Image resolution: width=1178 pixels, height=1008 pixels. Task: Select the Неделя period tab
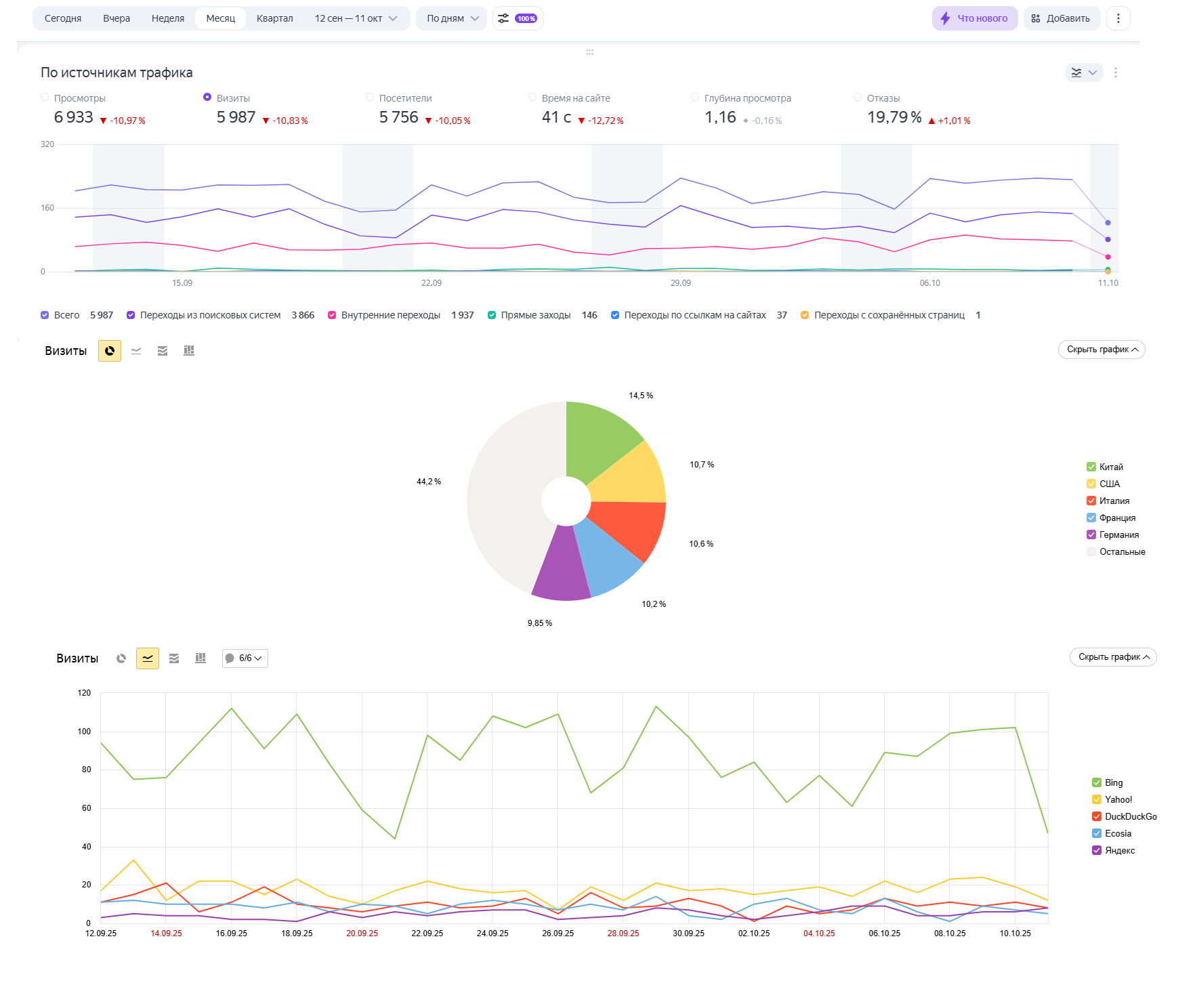click(168, 18)
